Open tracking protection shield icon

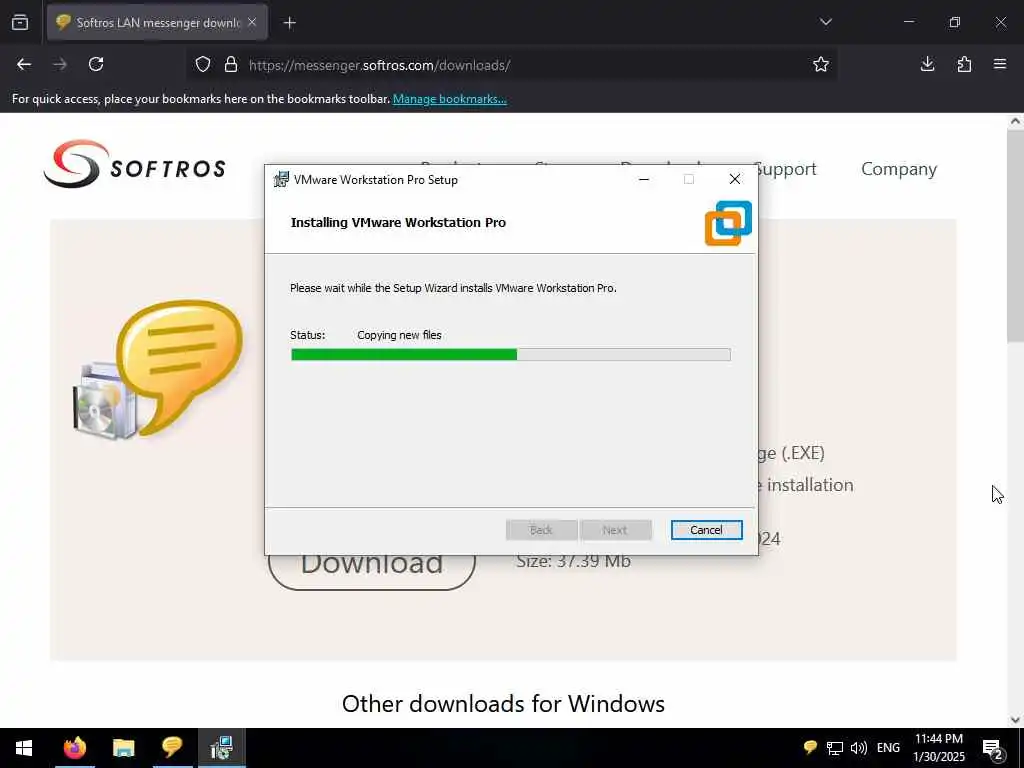point(203,65)
